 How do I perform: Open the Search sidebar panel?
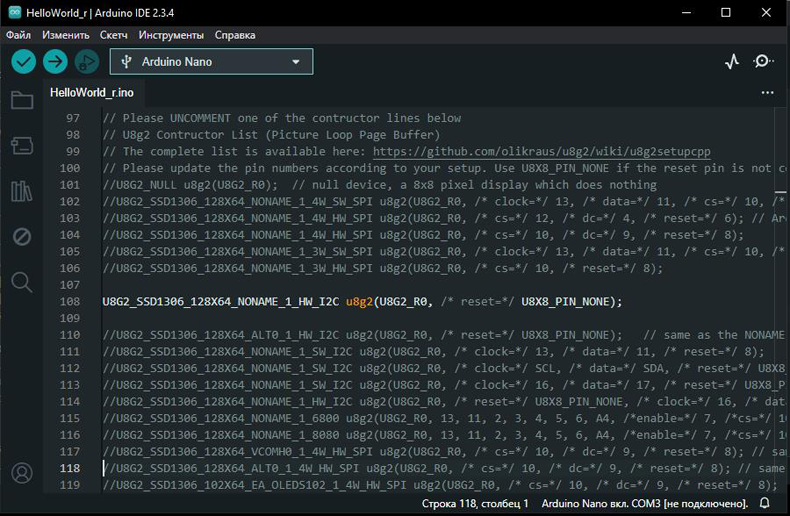(22, 282)
